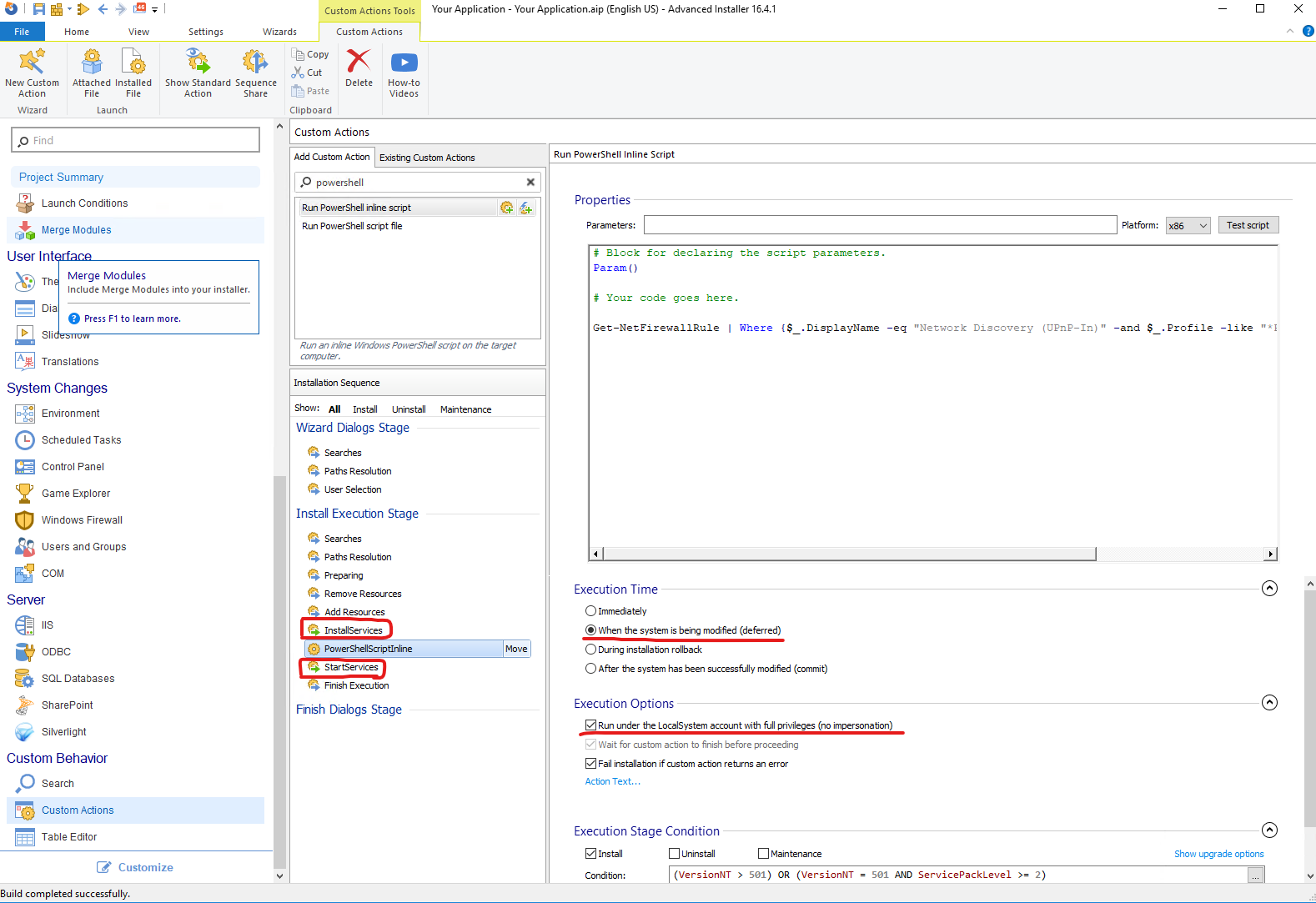Screen dimensions: 1316x903
Task: Collapse the Execution Options section
Action: [x=1269, y=703]
